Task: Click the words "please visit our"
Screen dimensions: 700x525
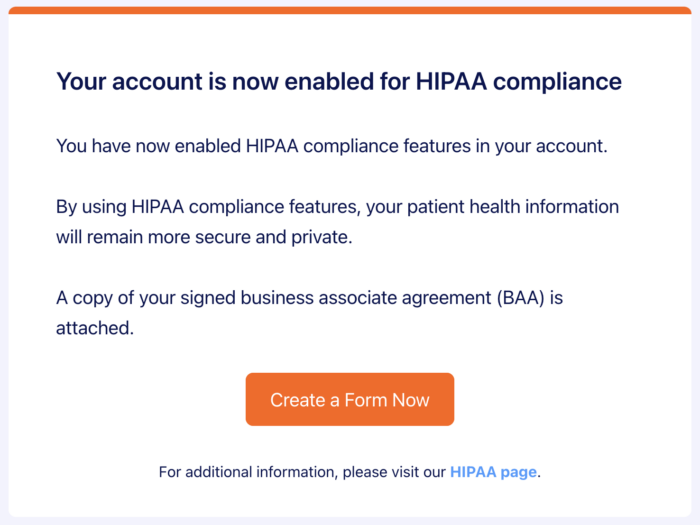Action: (x=394, y=472)
